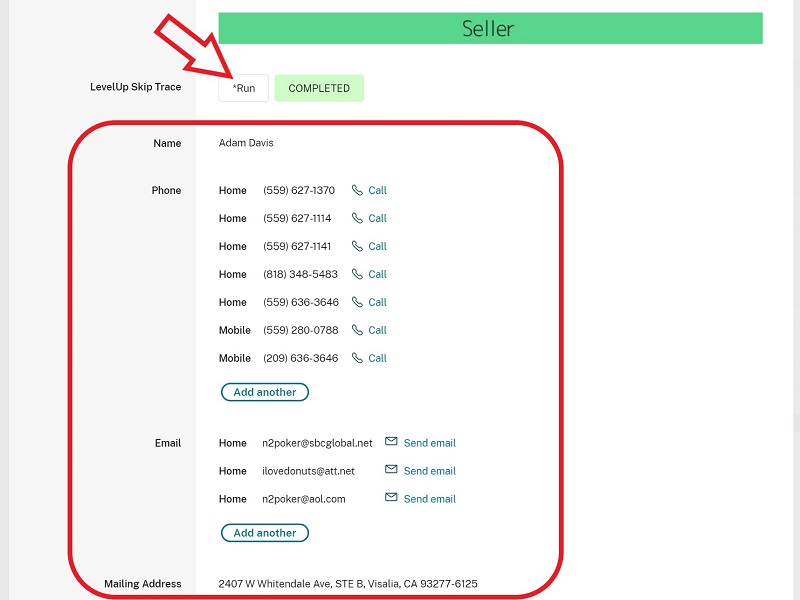Click phone icon for (818) 348-5483
Screen dimensions: 800x600
[357, 274]
